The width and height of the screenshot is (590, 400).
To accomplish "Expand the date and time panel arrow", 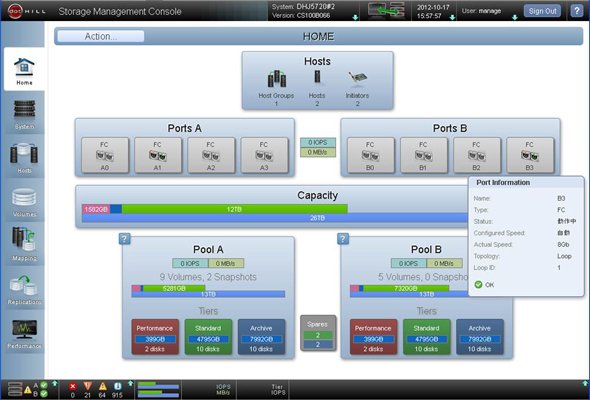I will click(452, 17).
